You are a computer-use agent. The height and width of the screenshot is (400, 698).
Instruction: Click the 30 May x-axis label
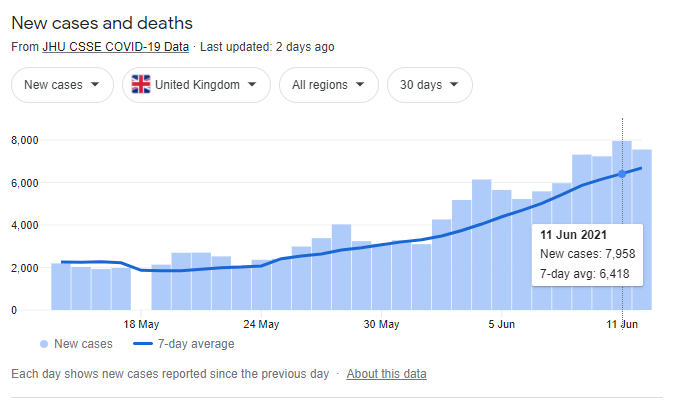[381, 324]
